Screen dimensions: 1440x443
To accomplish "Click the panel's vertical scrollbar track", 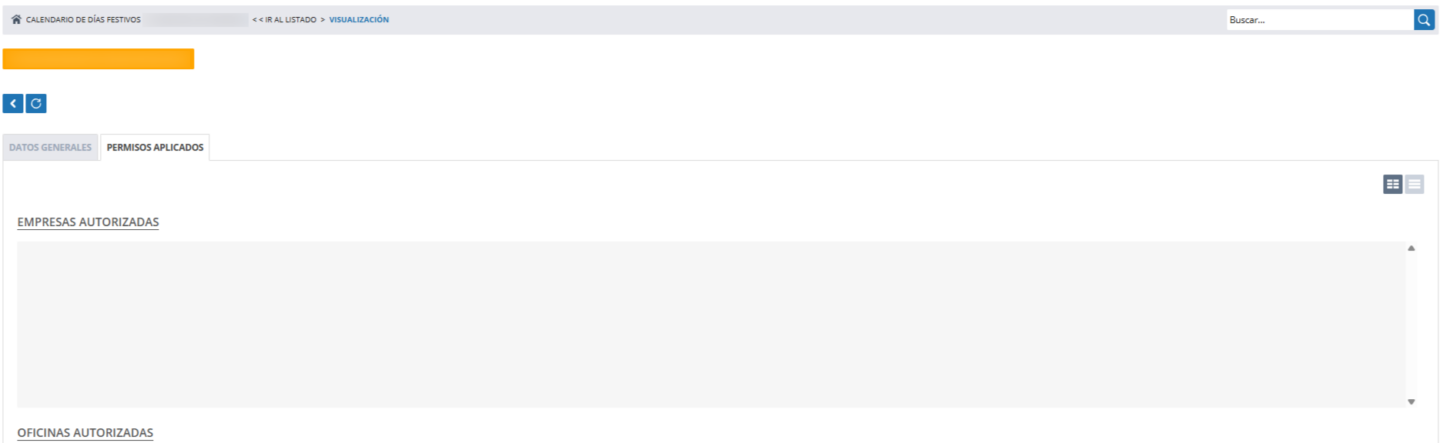I will pyautogui.click(x=1411, y=324).
